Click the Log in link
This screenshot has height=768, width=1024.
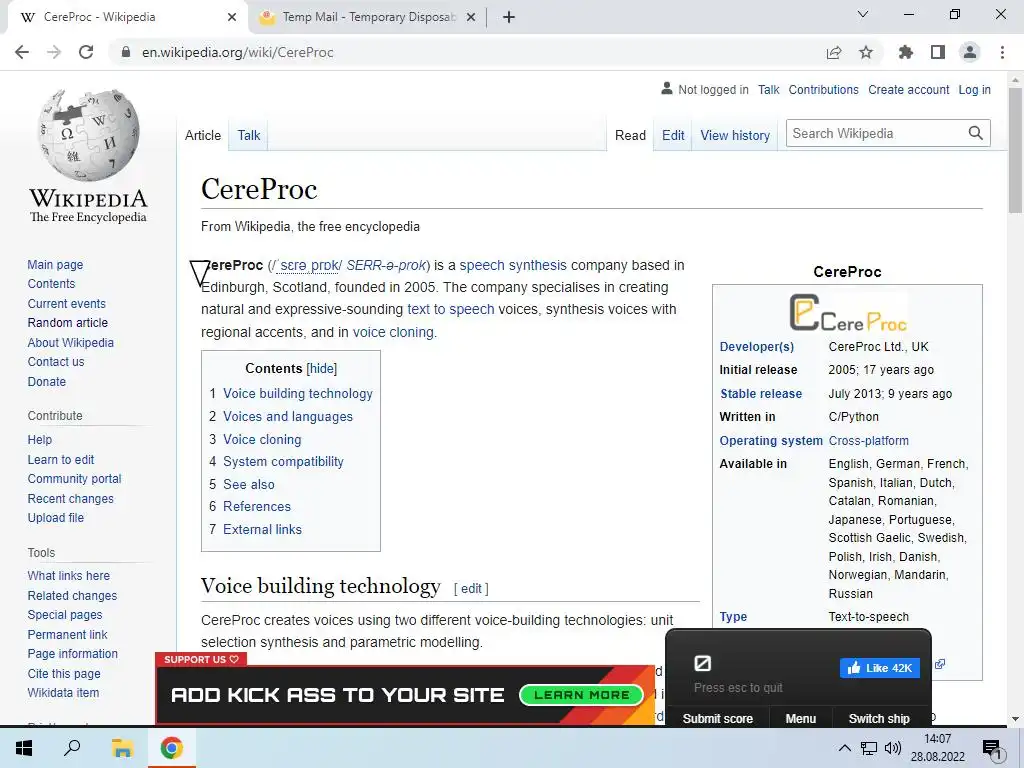coord(974,89)
